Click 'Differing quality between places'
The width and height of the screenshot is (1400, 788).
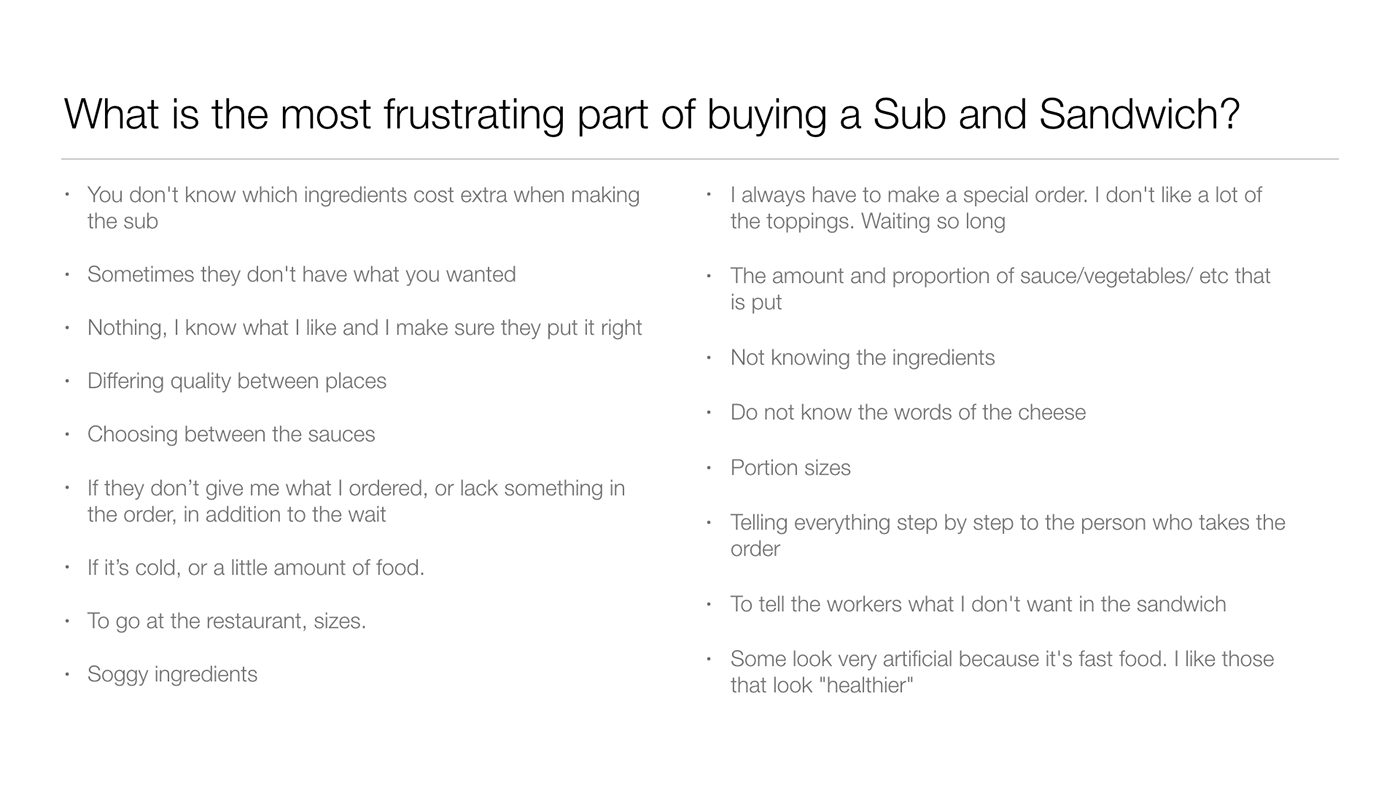[x=236, y=381]
